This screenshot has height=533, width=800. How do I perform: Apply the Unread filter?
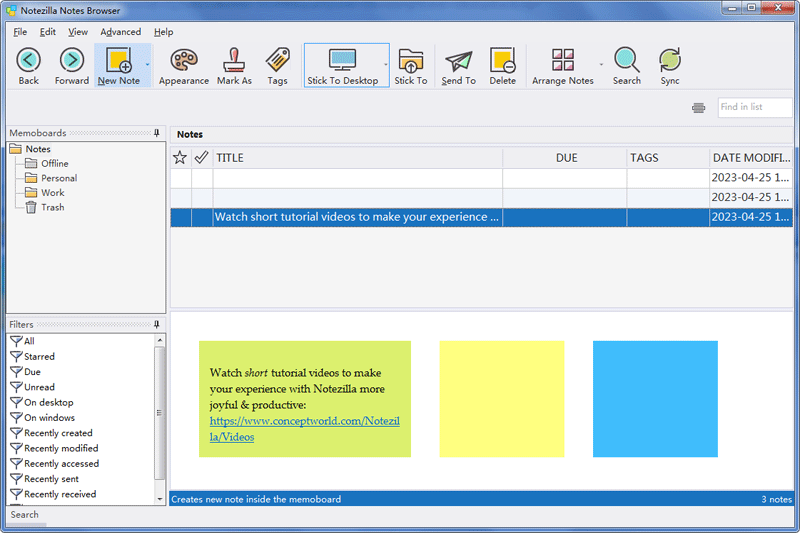(33, 387)
